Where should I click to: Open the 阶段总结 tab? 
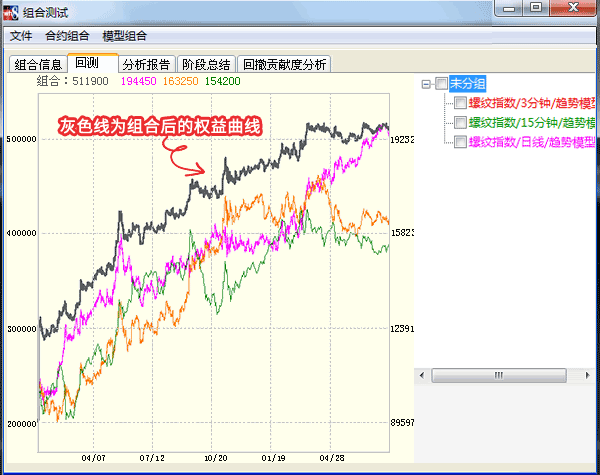(208, 65)
